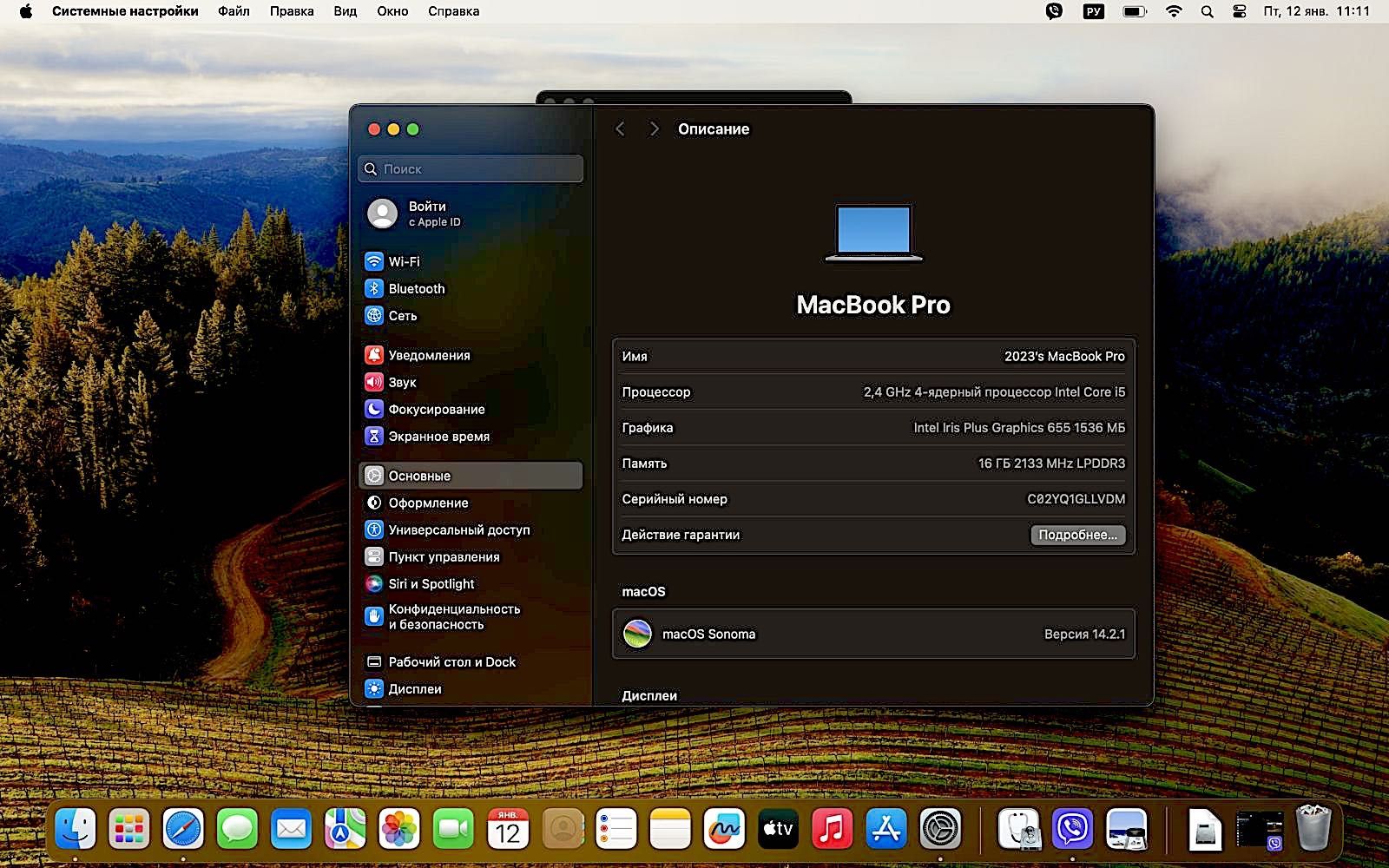
Task: Launch Music from the Dock
Action: pos(832,830)
